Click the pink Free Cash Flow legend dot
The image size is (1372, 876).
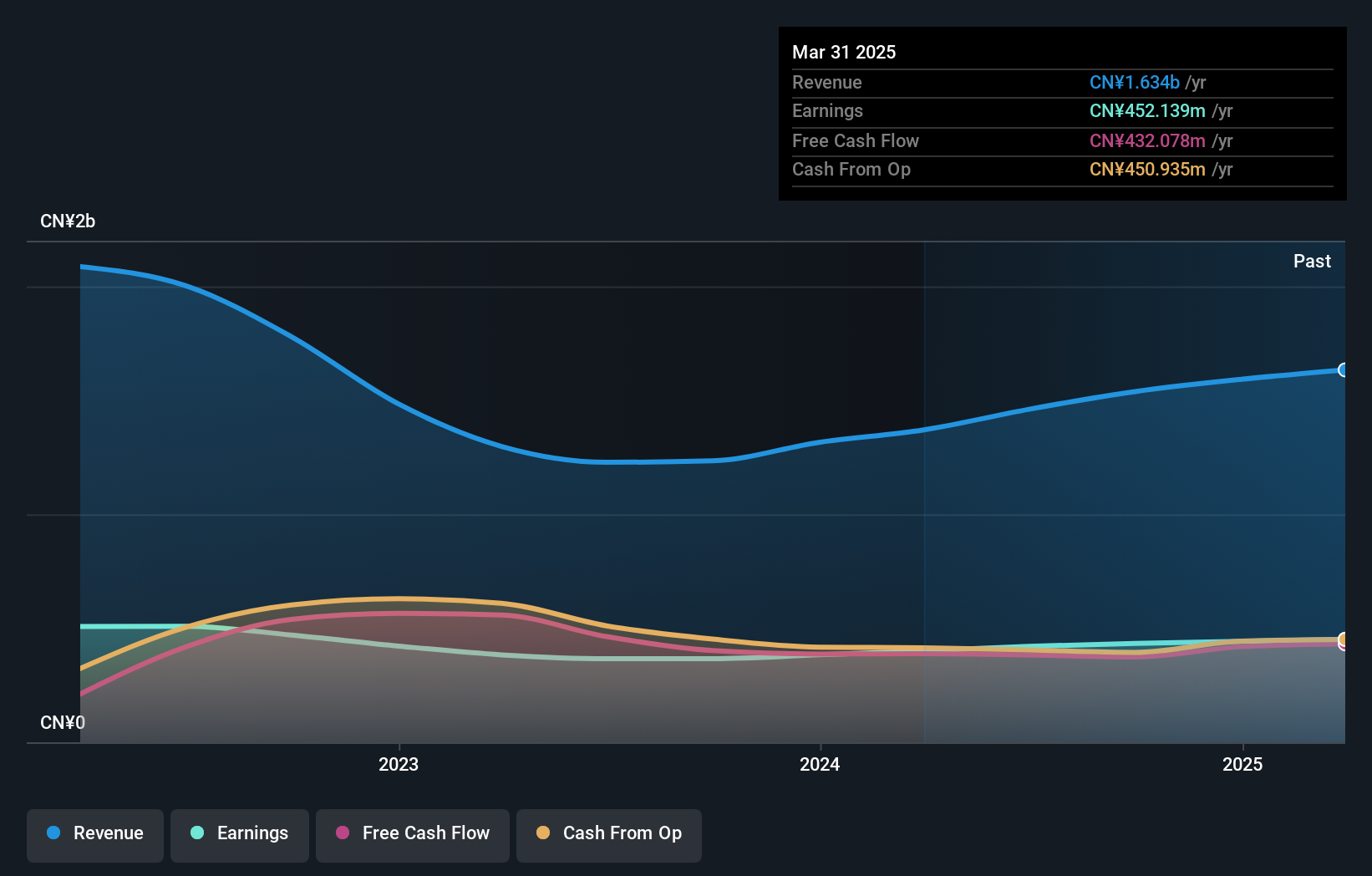[343, 833]
